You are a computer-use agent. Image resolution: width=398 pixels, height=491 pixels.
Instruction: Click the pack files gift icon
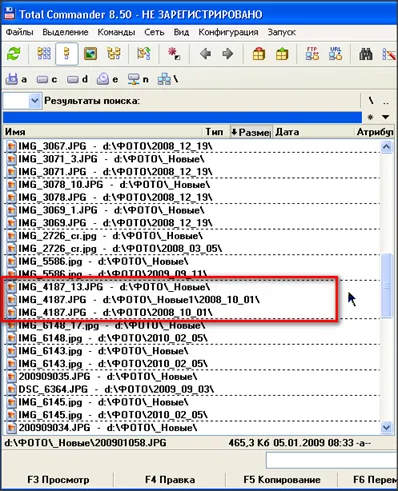[x=259, y=54]
